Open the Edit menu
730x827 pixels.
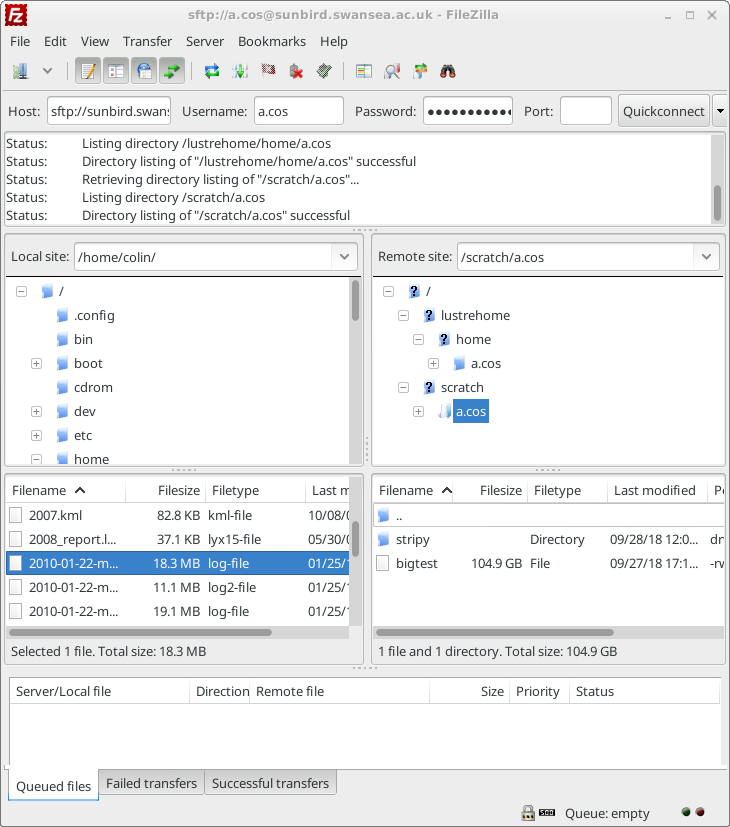point(55,42)
